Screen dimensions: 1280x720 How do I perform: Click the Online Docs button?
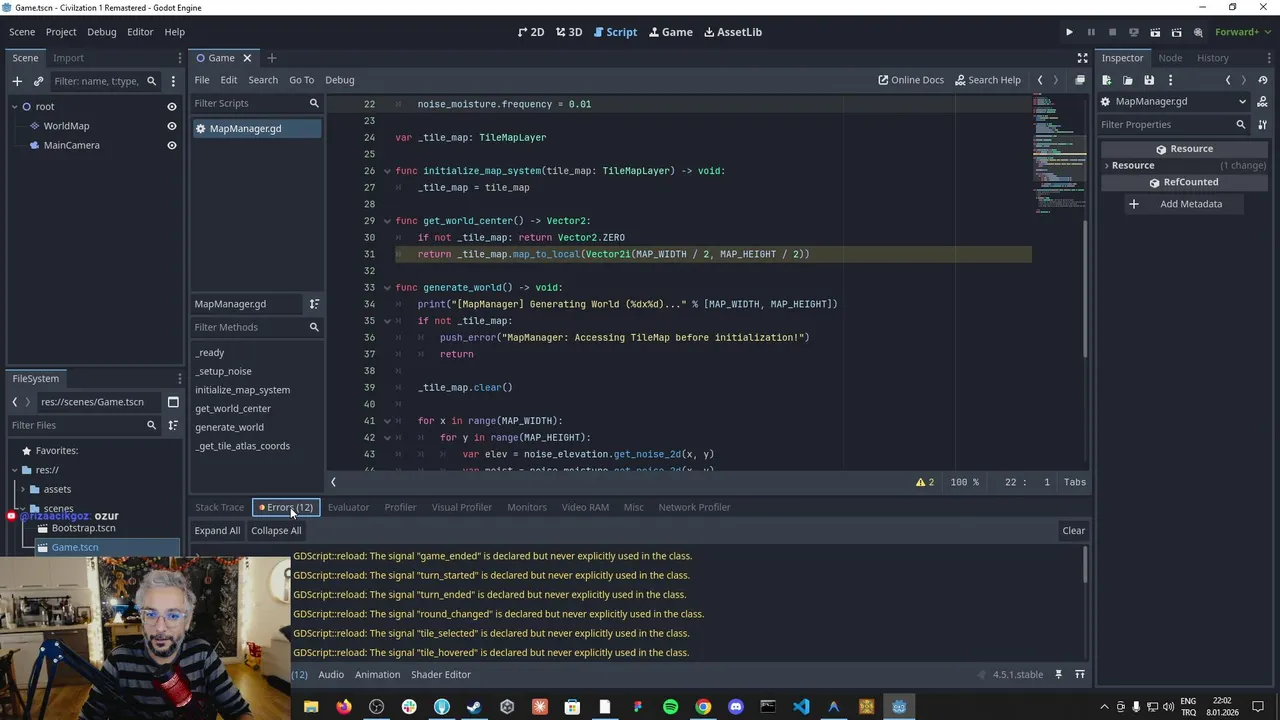pyautogui.click(x=911, y=80)
